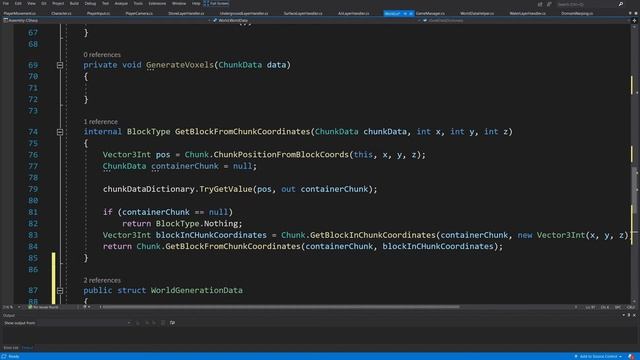Image resolution: width=640 pixels, height=360 pixels.
Task: Open the Help menu
Action: 196,3
